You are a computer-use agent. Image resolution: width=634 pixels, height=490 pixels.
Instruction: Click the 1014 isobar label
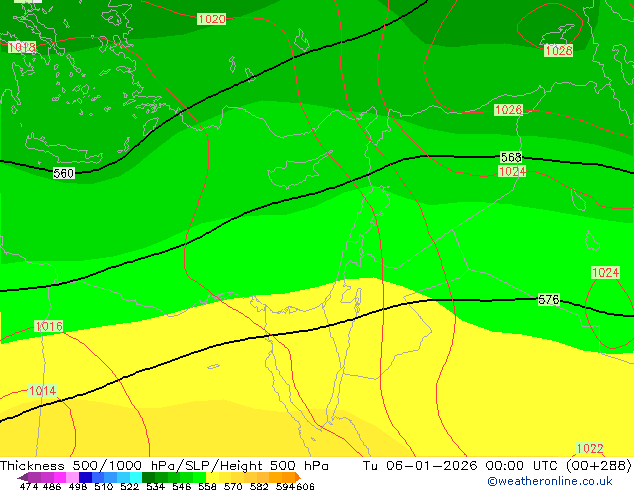42,391
